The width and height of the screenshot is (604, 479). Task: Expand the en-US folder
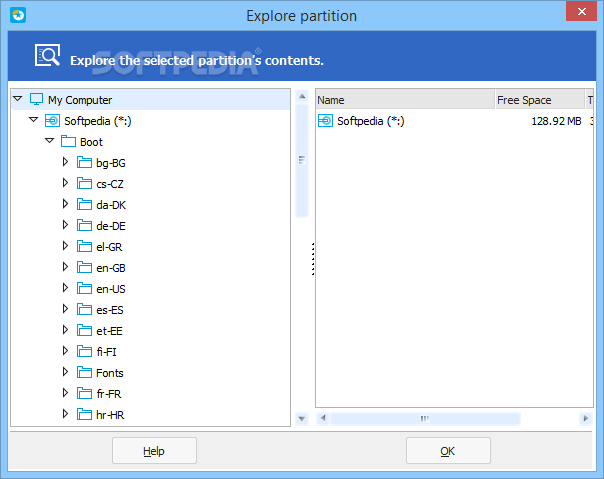65,288
